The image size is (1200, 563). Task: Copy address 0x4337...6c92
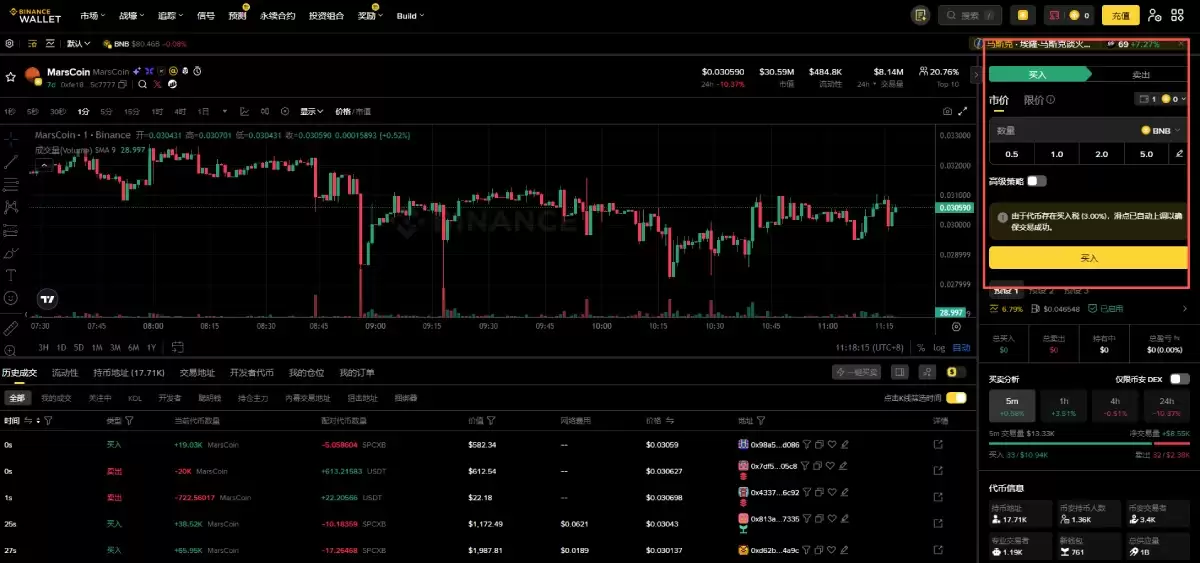[820, 492]
